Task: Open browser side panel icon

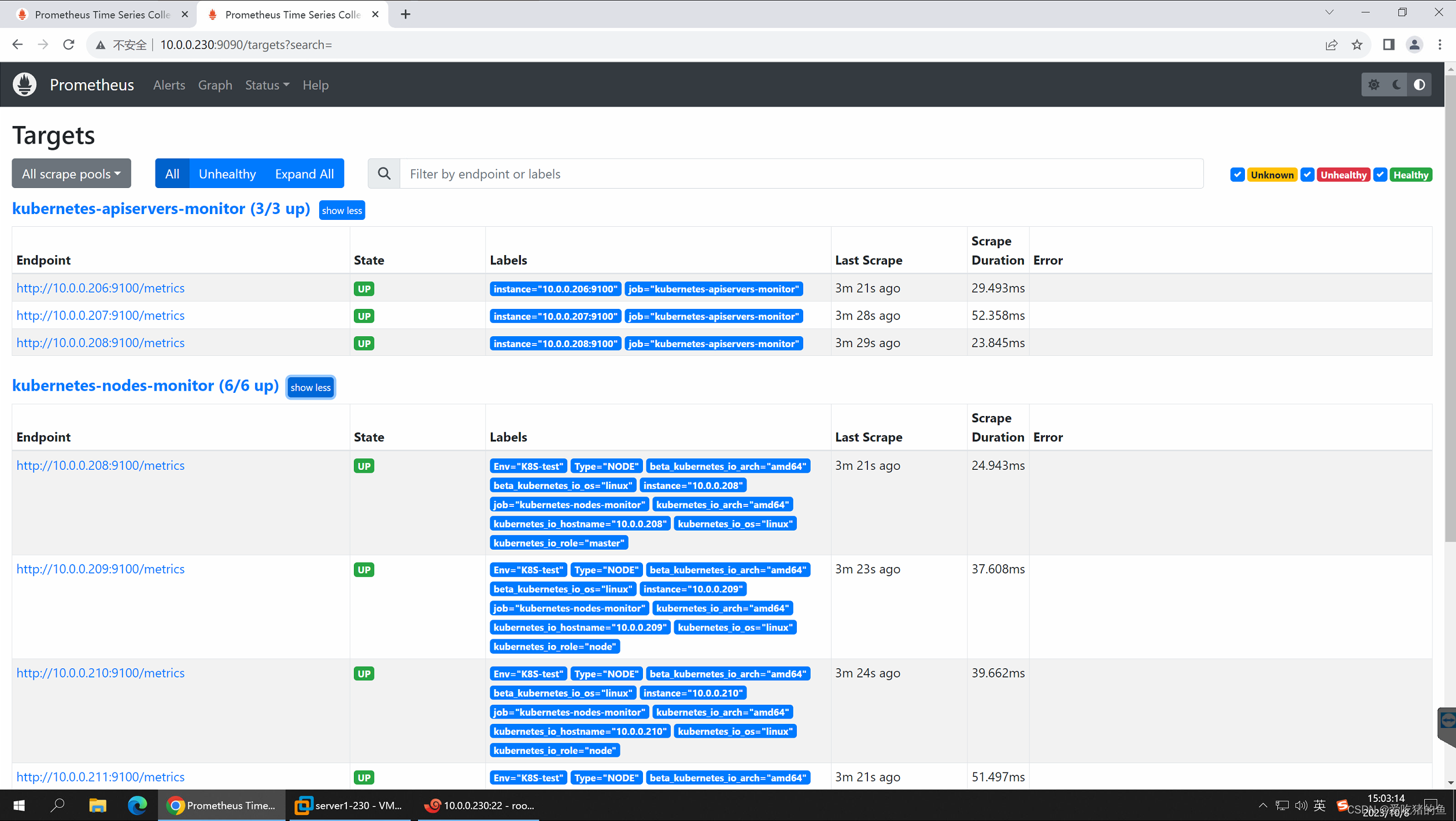Action: click(x=1388, y=45)
